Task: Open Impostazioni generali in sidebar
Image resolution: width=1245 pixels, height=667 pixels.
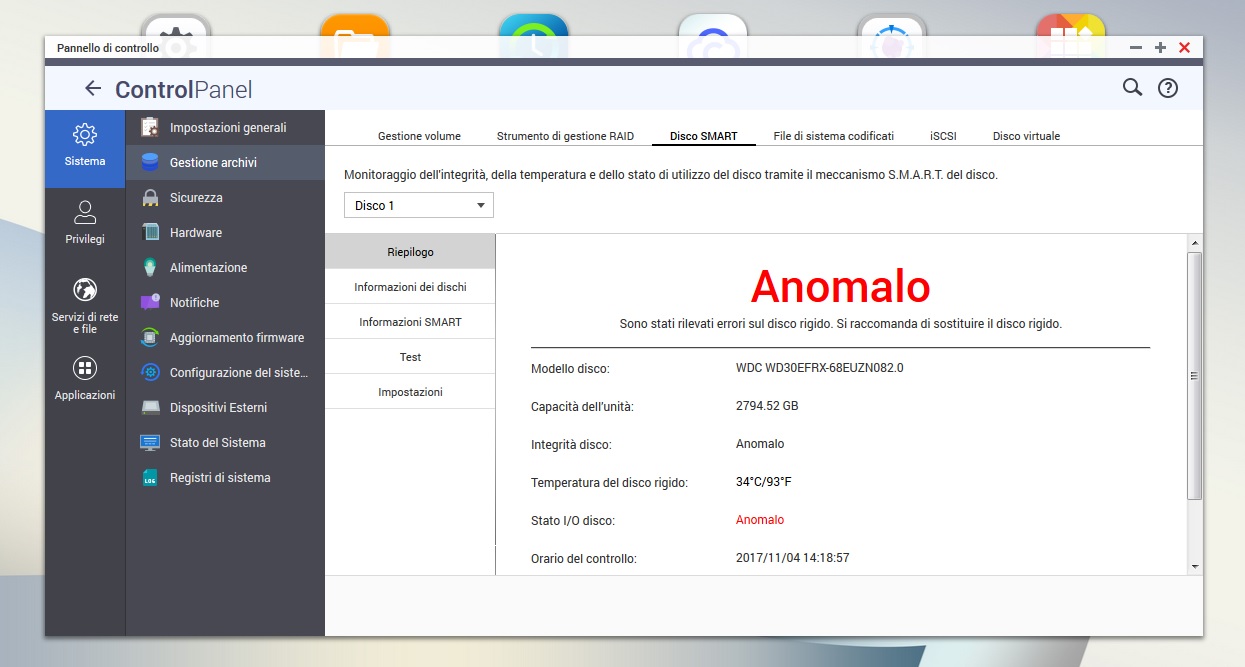Action: pyautogui.click(x=227, y=127)
